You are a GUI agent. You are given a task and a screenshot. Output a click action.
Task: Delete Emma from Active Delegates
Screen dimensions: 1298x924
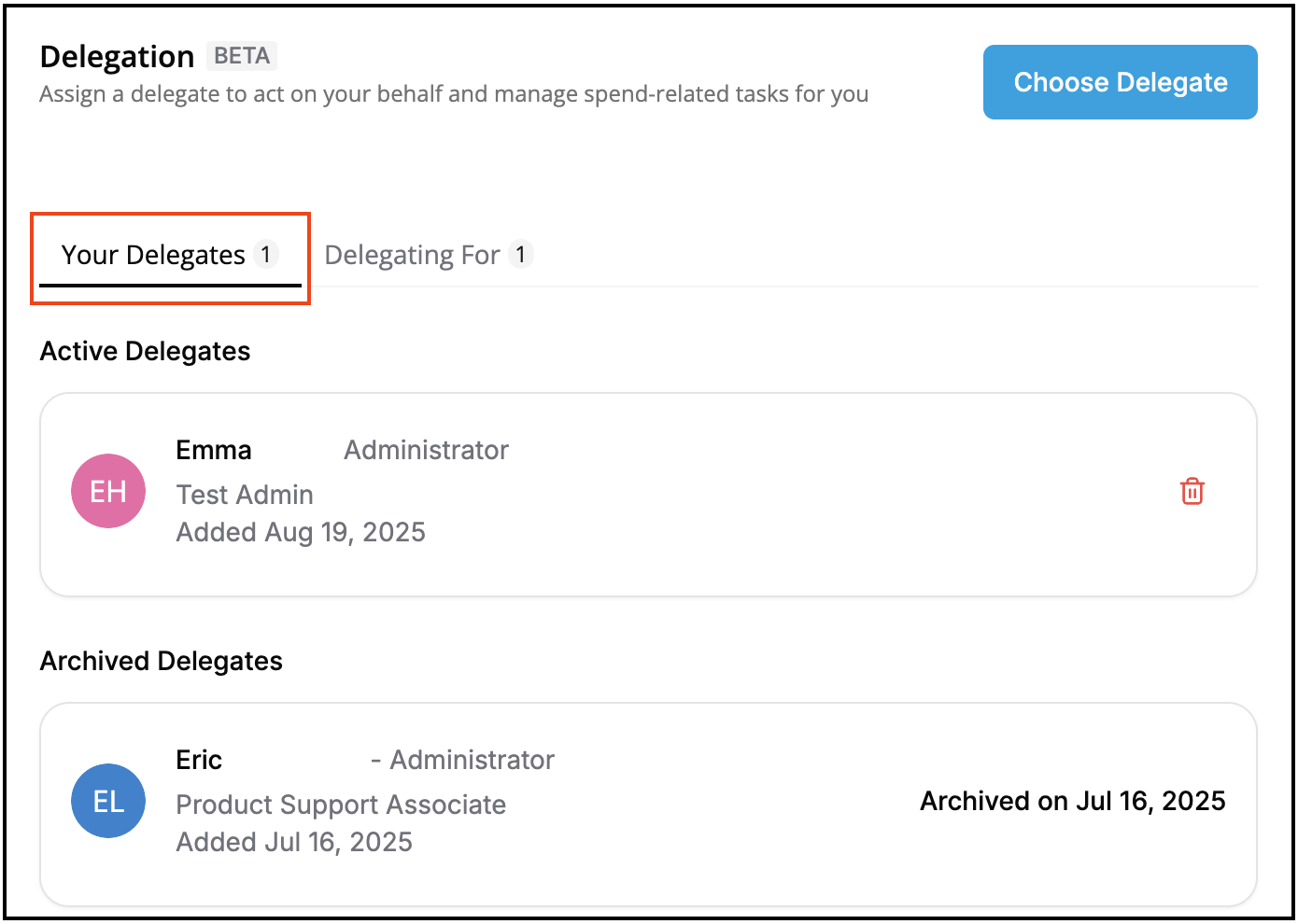1191,490
